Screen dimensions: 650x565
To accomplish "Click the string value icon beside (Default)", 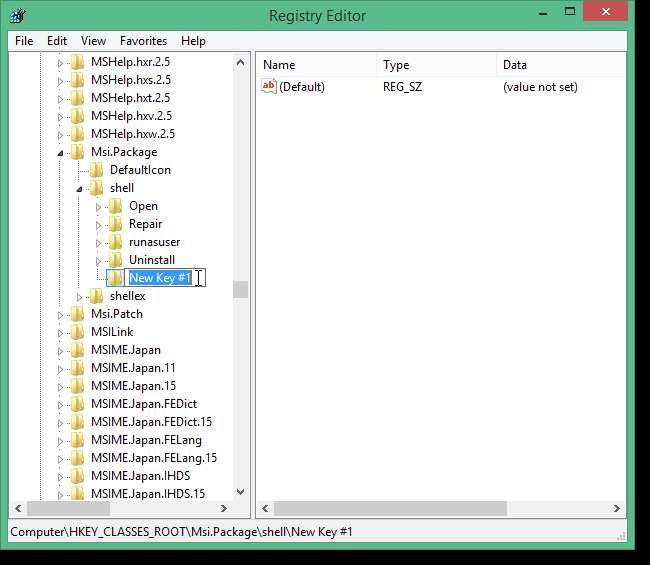I will (269, 87).
